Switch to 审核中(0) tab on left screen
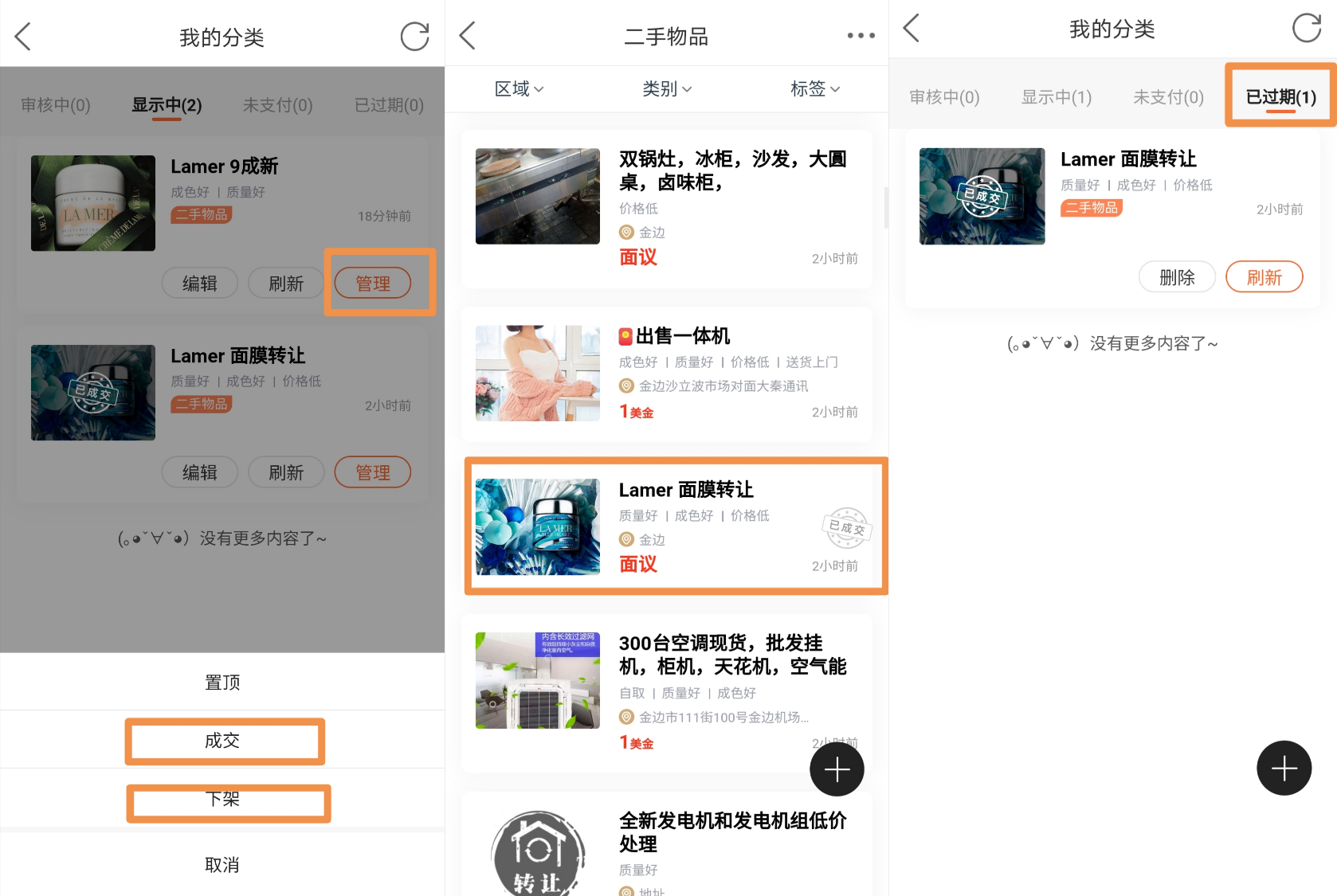 click(56, 105)
